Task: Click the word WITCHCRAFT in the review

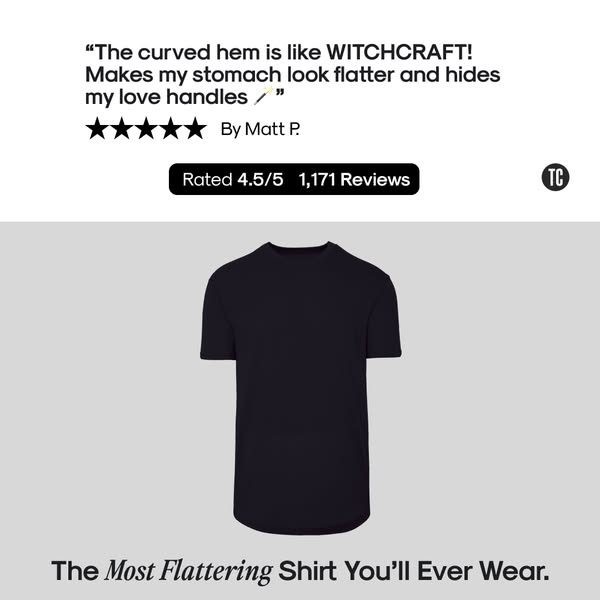Action: point(399,52)
